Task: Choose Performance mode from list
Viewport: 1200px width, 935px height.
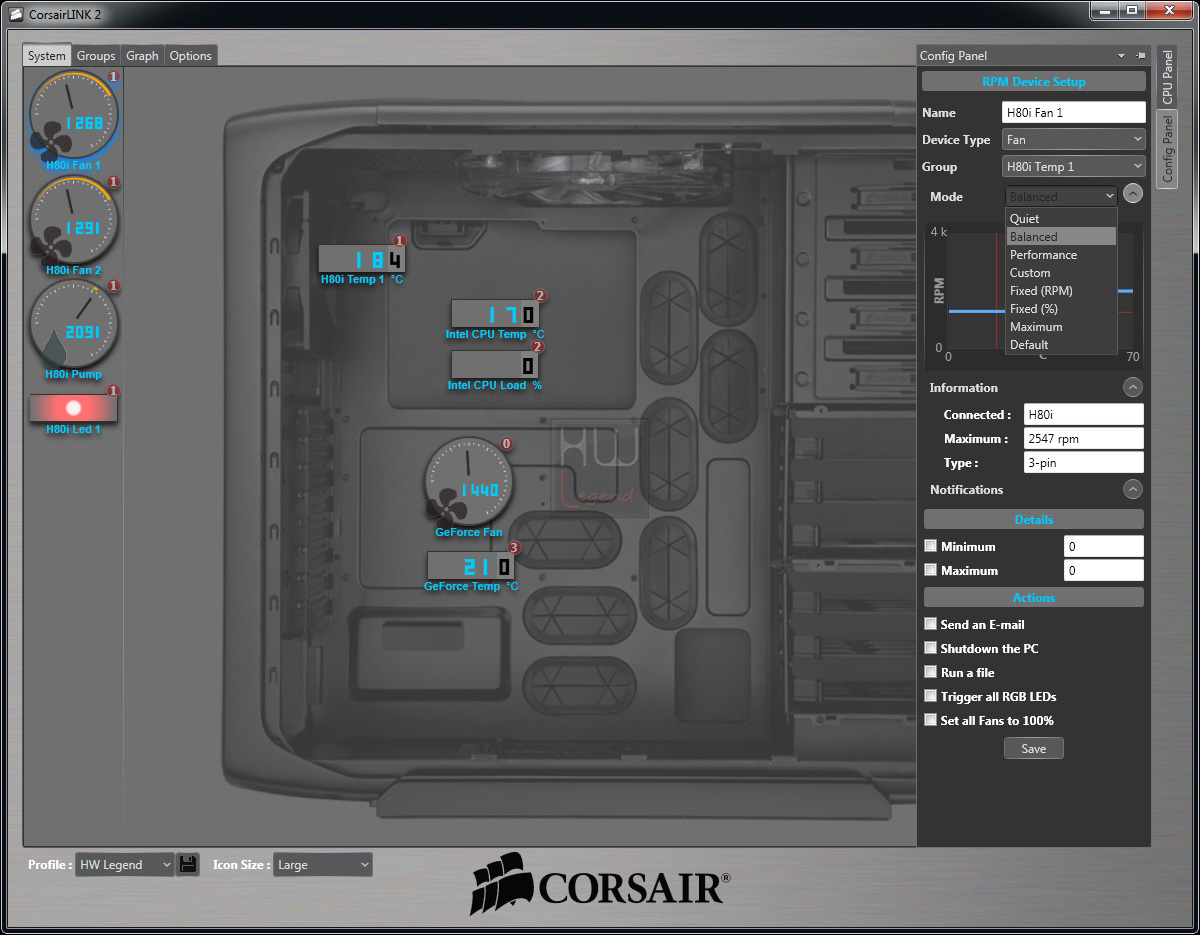Action: pos(1061,255)
